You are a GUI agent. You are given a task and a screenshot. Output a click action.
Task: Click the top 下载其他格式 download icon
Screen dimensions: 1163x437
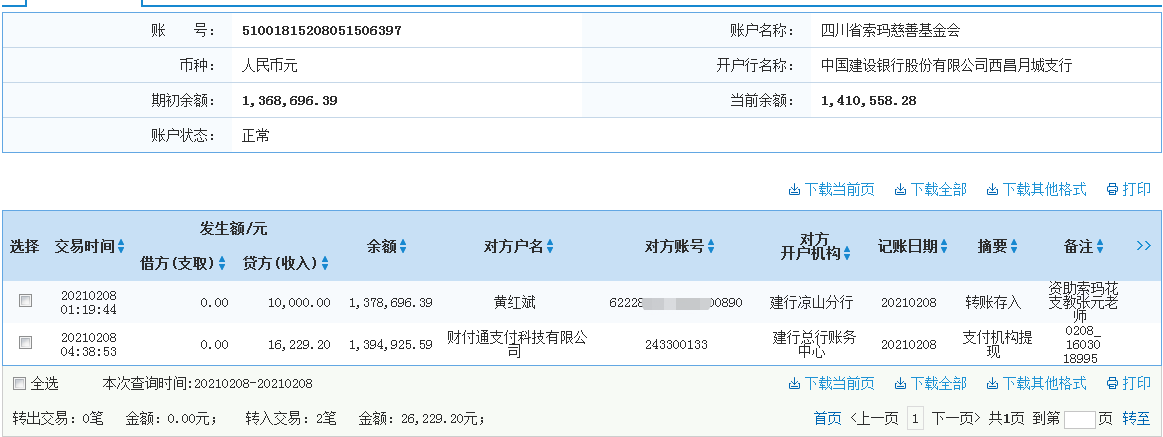click(x=992, y=190)
